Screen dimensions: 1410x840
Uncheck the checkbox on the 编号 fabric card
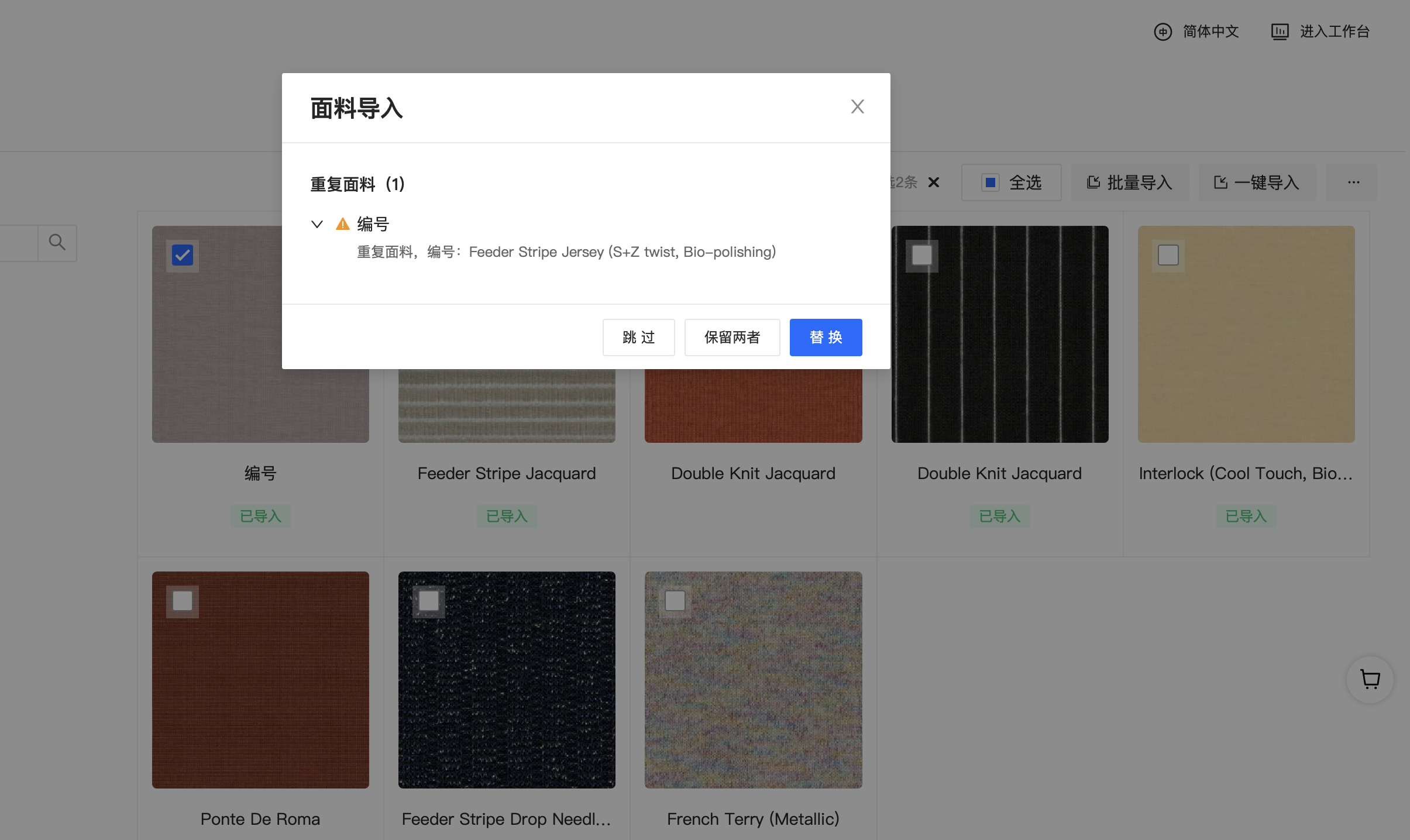[183, 255]
